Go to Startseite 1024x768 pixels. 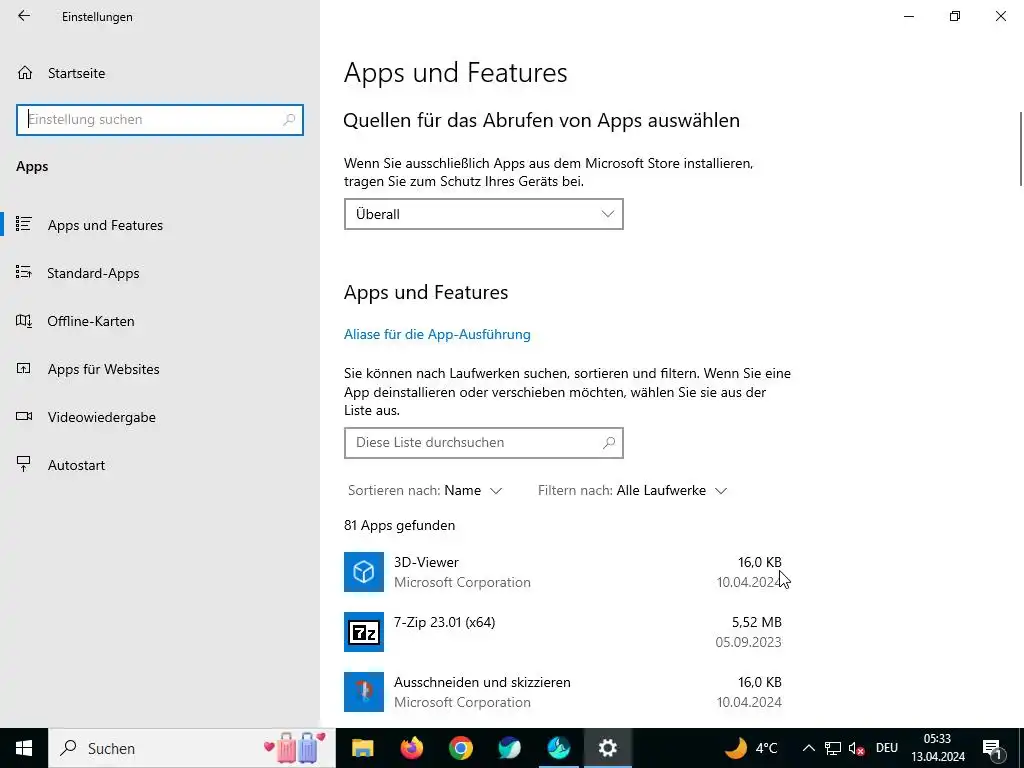pyautogui.click(x=76, y=73)
